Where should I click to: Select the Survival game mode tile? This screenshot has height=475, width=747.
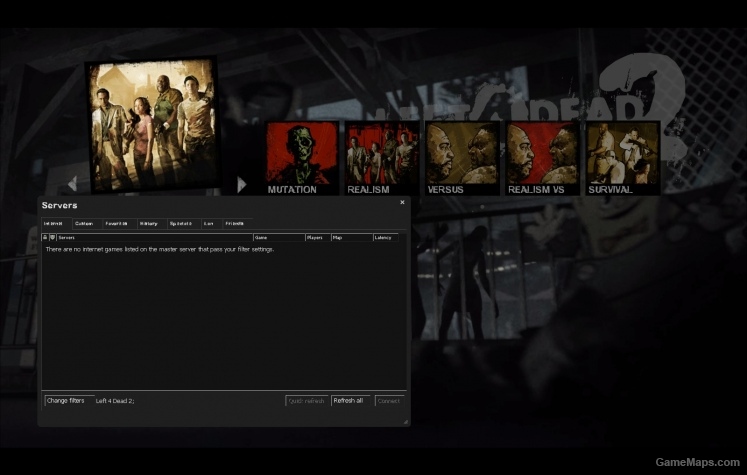coord(622,157)
